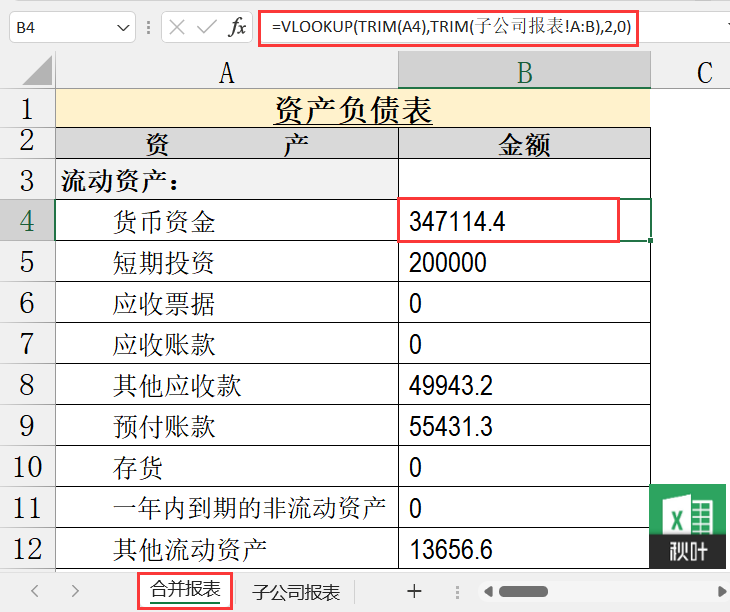
Task: Select cell 预付账款
Action: pos(227,425)
